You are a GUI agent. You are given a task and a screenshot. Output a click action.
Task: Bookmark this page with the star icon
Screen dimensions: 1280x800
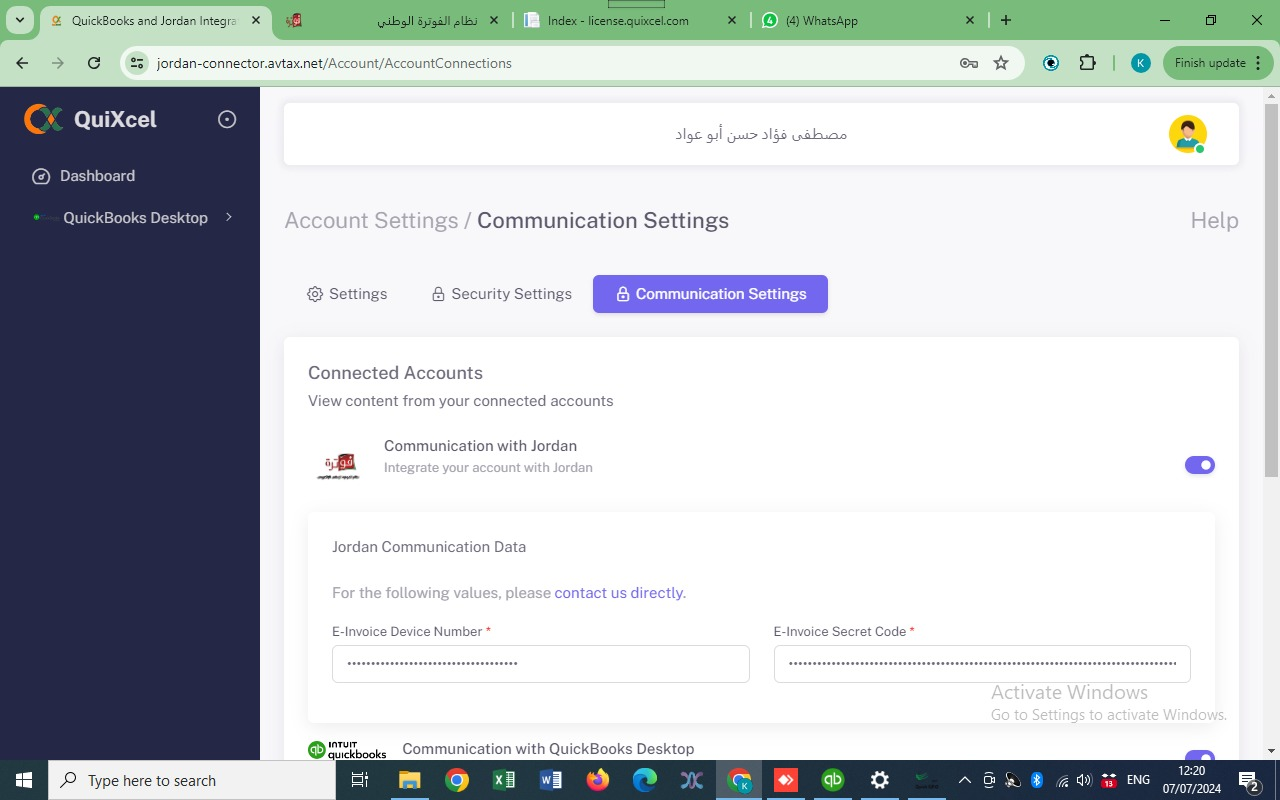[x=1001, y=63]
